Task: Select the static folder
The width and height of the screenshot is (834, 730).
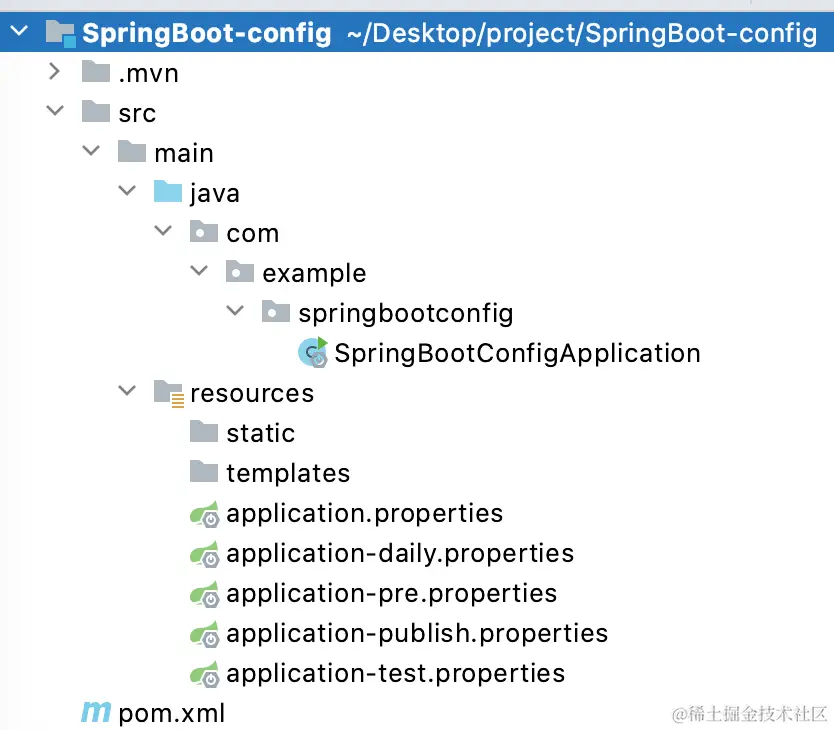Action: pos(260,434)
